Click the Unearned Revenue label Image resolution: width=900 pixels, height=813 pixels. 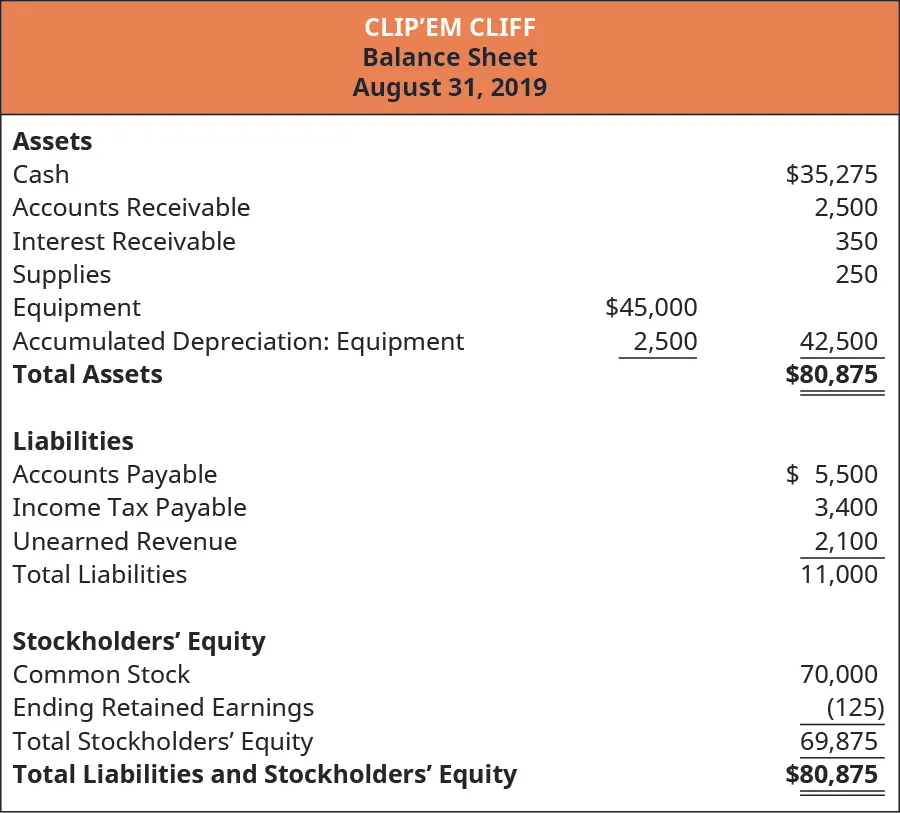[125, 542]
